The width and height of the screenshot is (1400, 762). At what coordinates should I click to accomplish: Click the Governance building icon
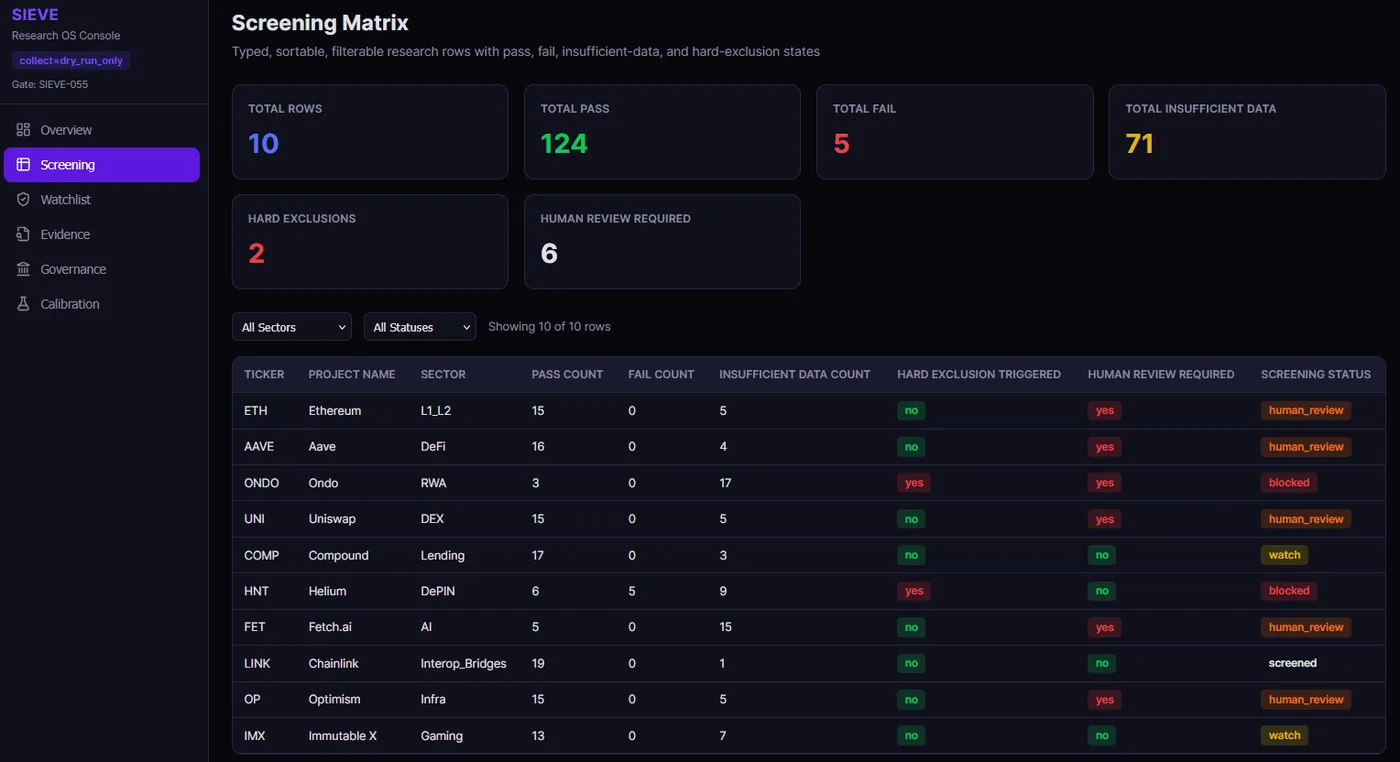pos(23,269)
